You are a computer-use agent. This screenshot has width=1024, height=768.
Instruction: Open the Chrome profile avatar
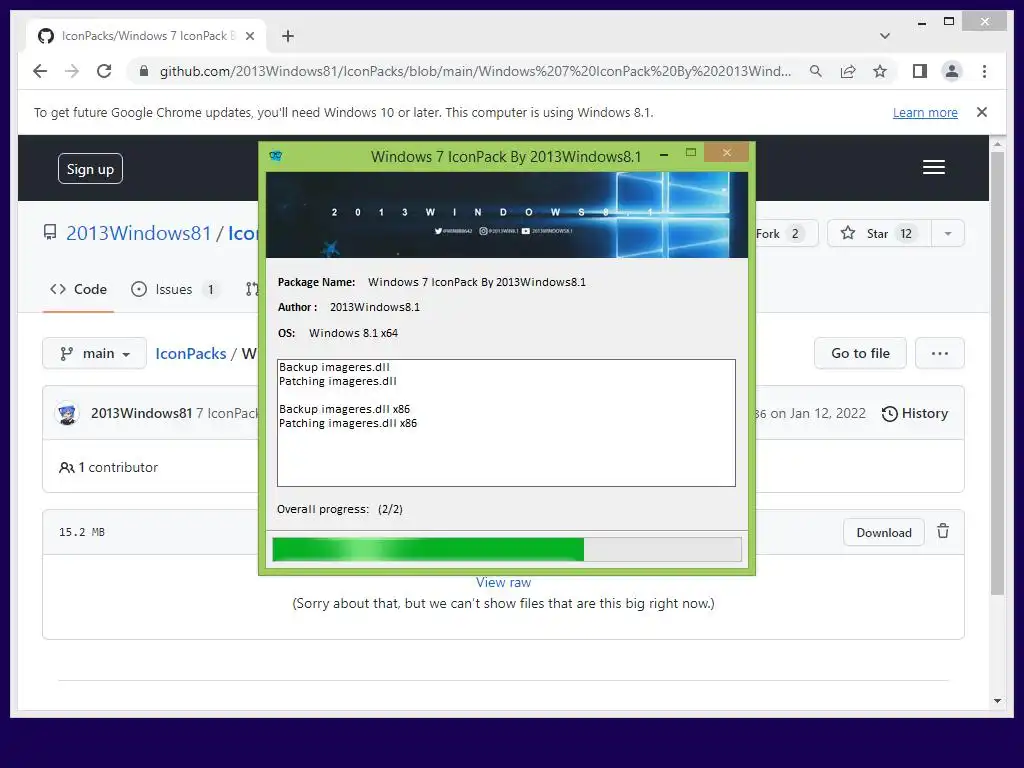(x=952, y=71)
